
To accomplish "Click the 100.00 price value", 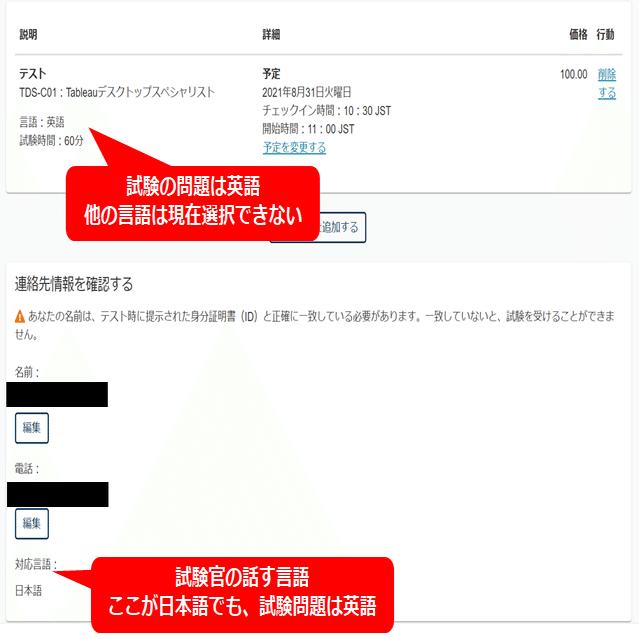I will click(574, 75).
